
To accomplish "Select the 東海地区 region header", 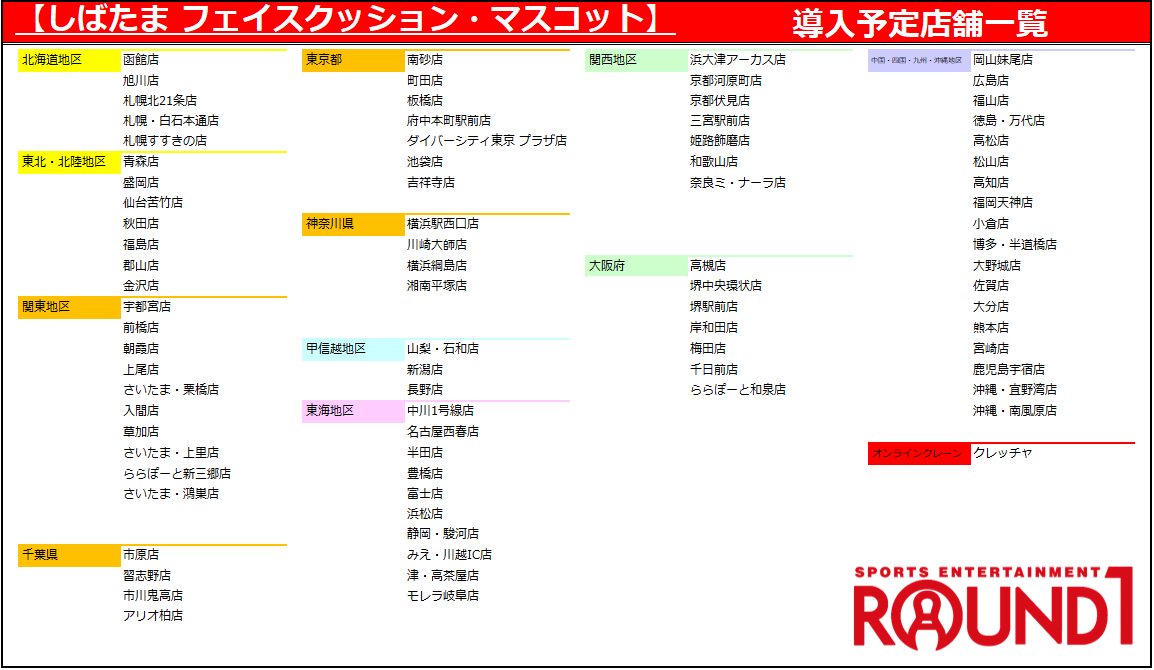I will 353,412.
